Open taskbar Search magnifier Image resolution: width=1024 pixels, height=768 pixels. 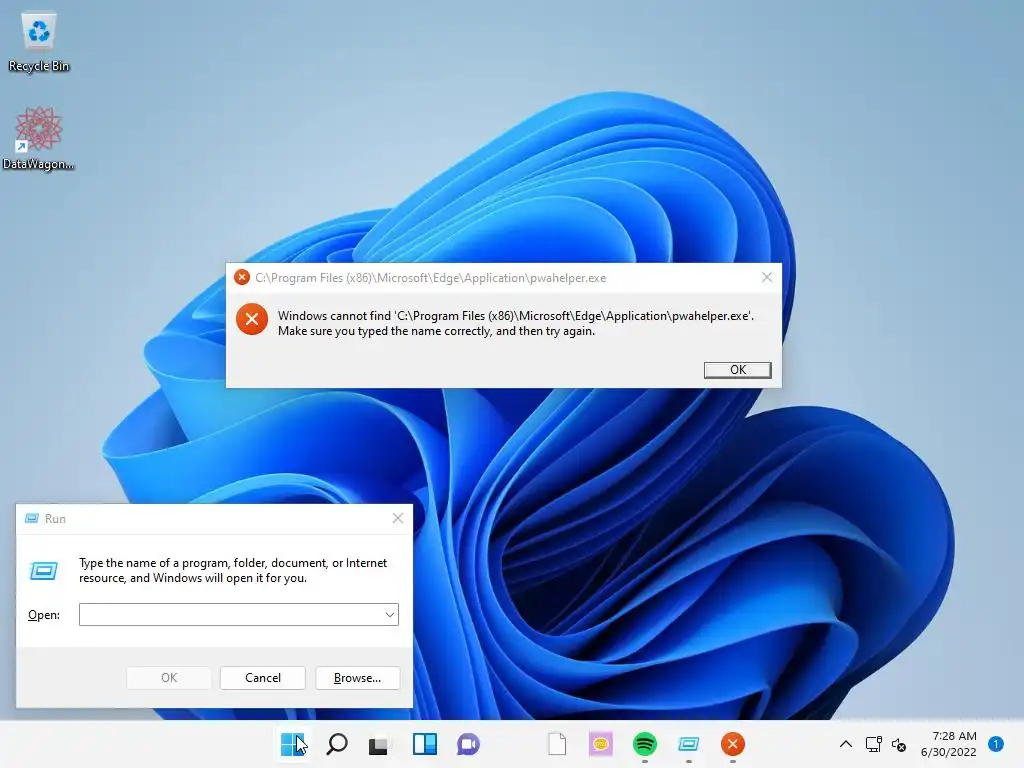(337, 744)
